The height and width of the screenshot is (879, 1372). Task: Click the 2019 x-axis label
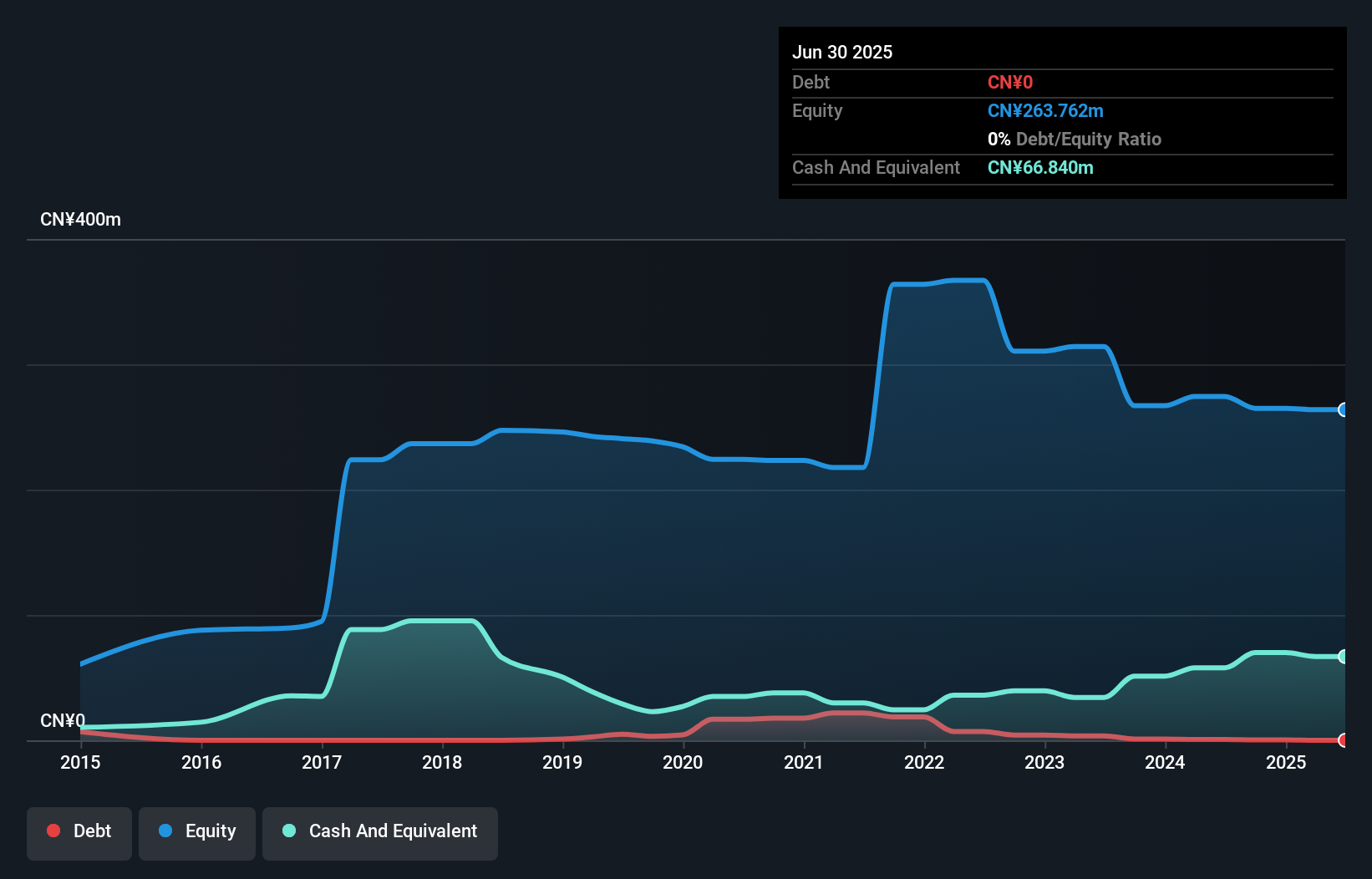point(562,762)
